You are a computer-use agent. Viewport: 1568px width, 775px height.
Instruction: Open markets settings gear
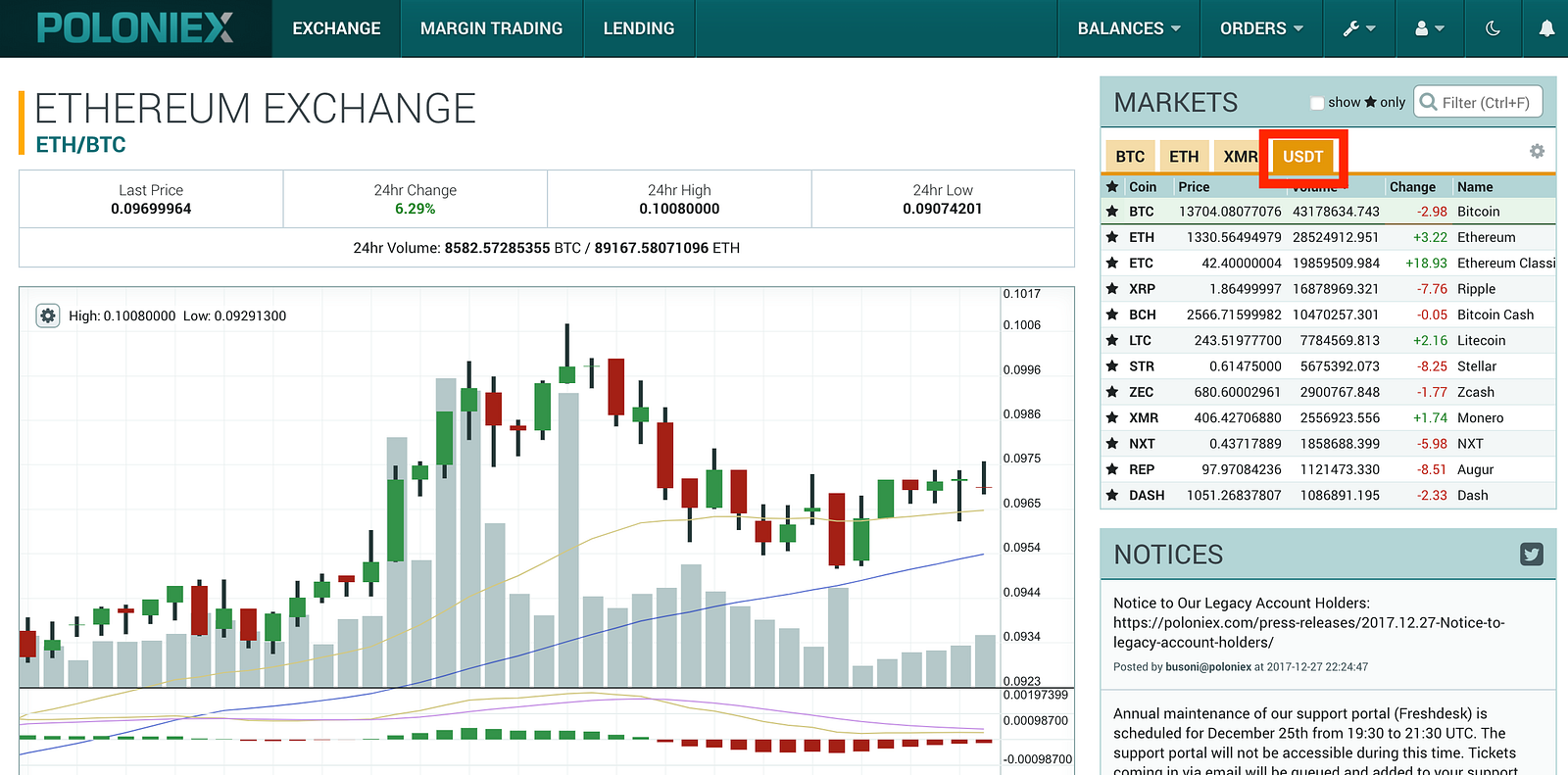tap(1537, 151)
